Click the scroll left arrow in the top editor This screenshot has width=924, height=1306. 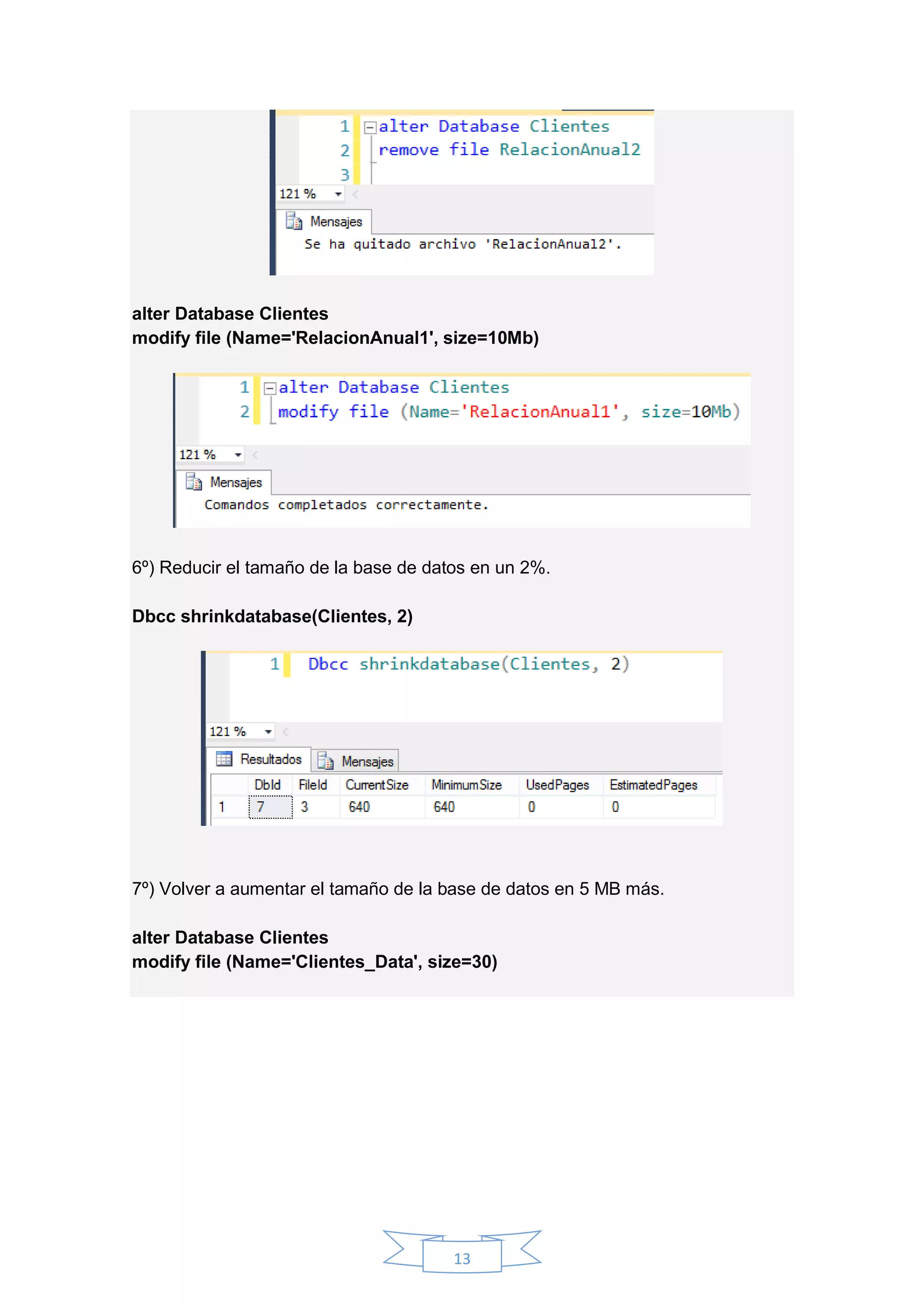tap(355, 194)
